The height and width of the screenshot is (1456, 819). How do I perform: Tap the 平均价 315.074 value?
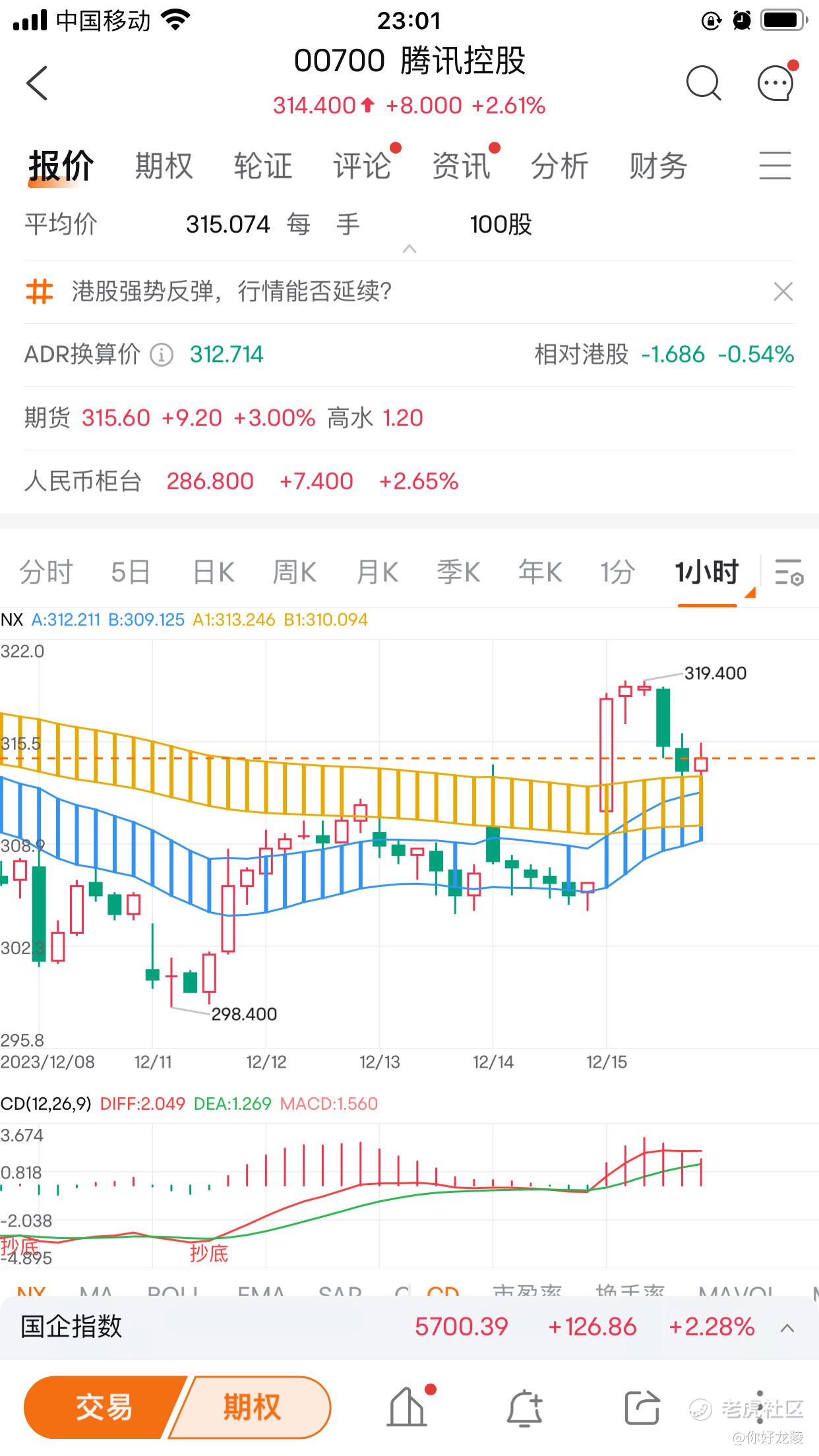(x=228, y=225)
